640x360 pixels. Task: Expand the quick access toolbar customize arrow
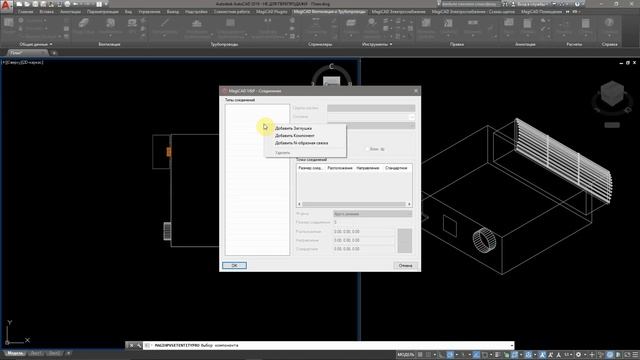pos(107,4)
